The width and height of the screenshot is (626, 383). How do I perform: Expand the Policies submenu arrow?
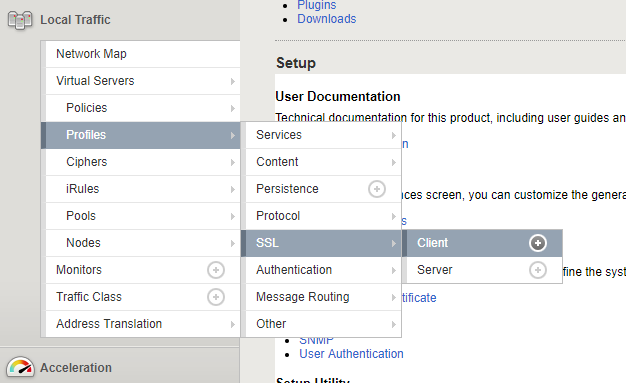point(232,108)
